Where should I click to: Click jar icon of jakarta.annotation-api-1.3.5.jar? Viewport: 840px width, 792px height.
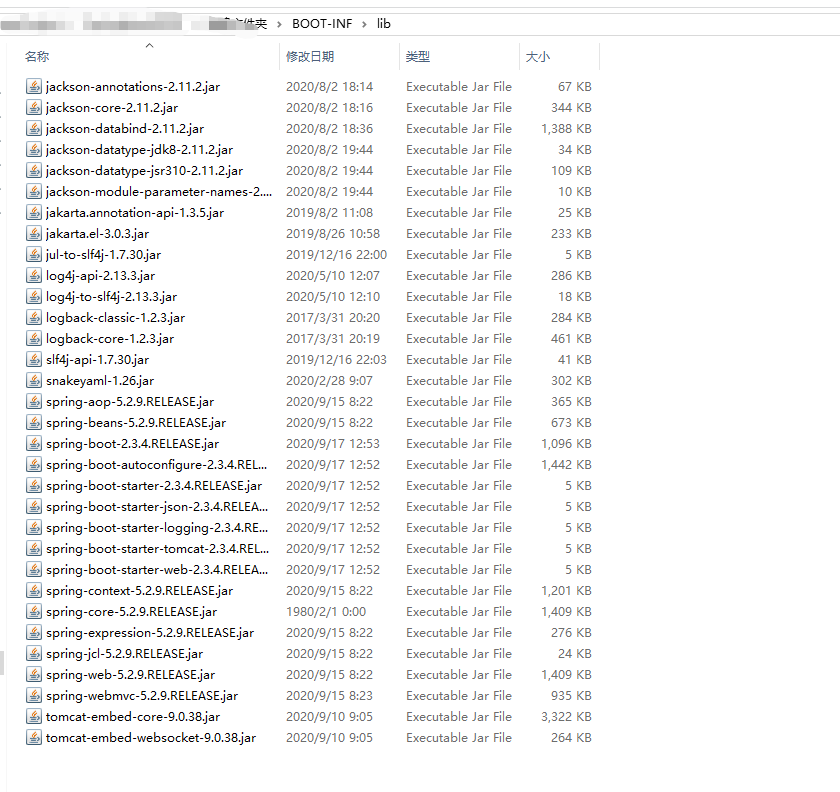pyautogui.click(x=34, y=212)
